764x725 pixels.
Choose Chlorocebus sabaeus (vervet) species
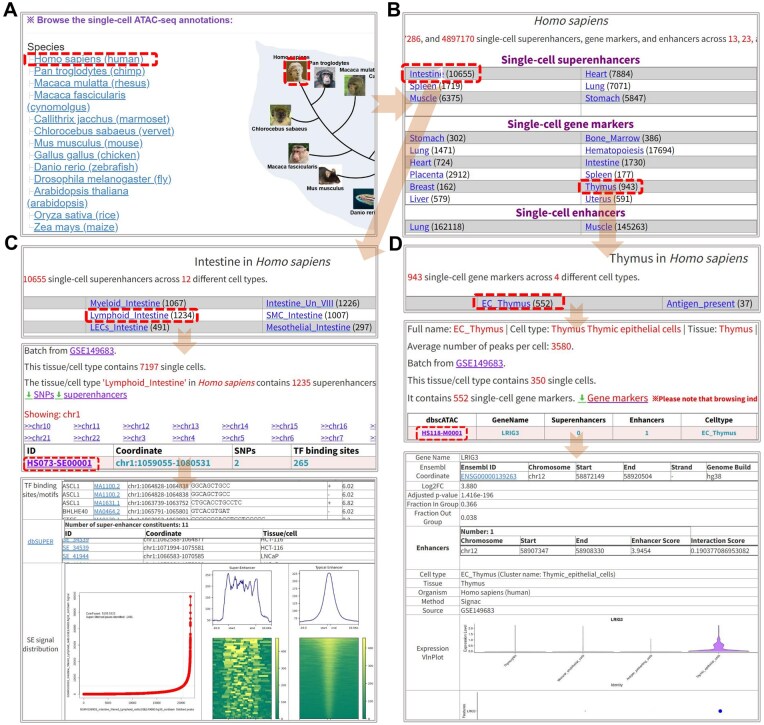tap(104, 131)
